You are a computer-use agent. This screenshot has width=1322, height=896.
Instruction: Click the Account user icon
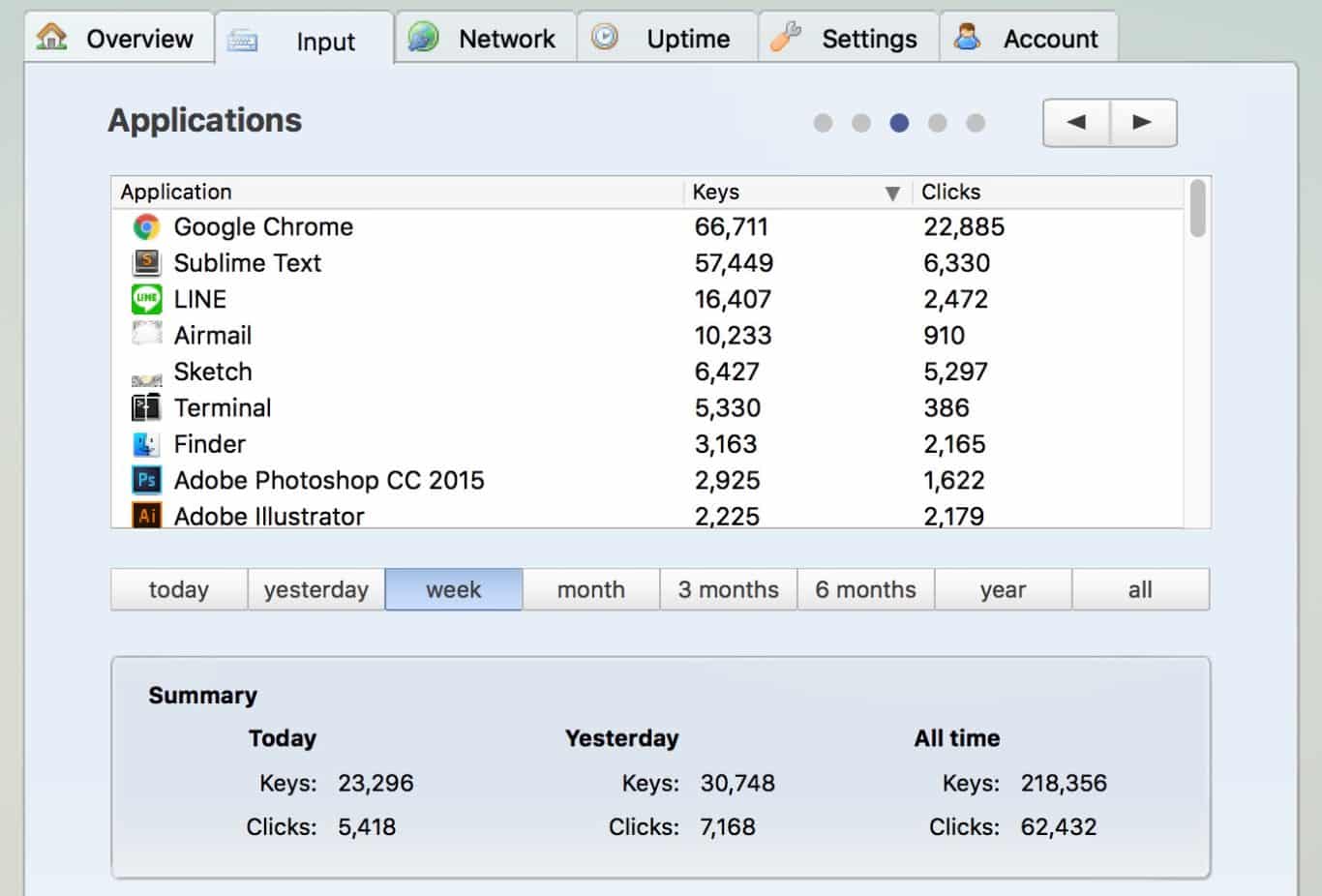[967, 37]
